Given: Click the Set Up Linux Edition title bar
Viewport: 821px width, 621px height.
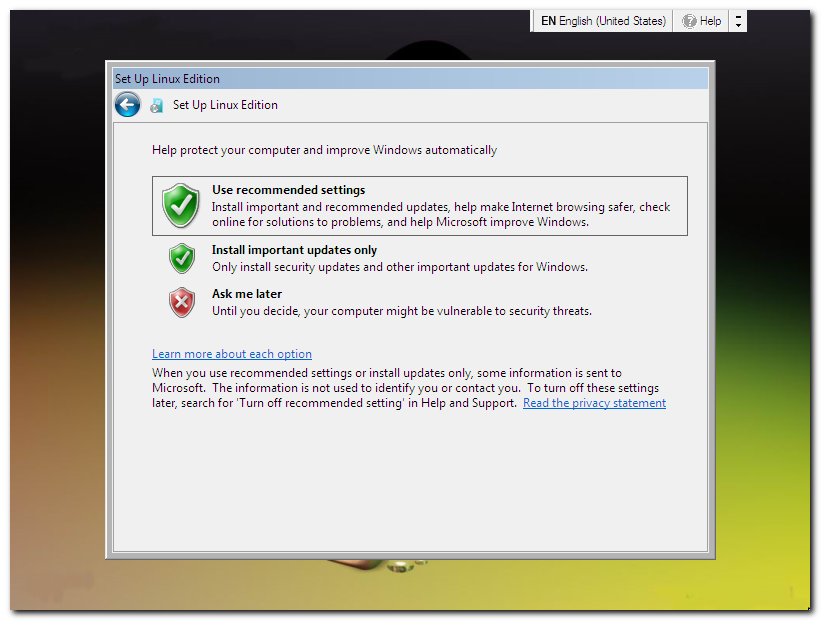Looking at the screenshot, I should point(410,79).
